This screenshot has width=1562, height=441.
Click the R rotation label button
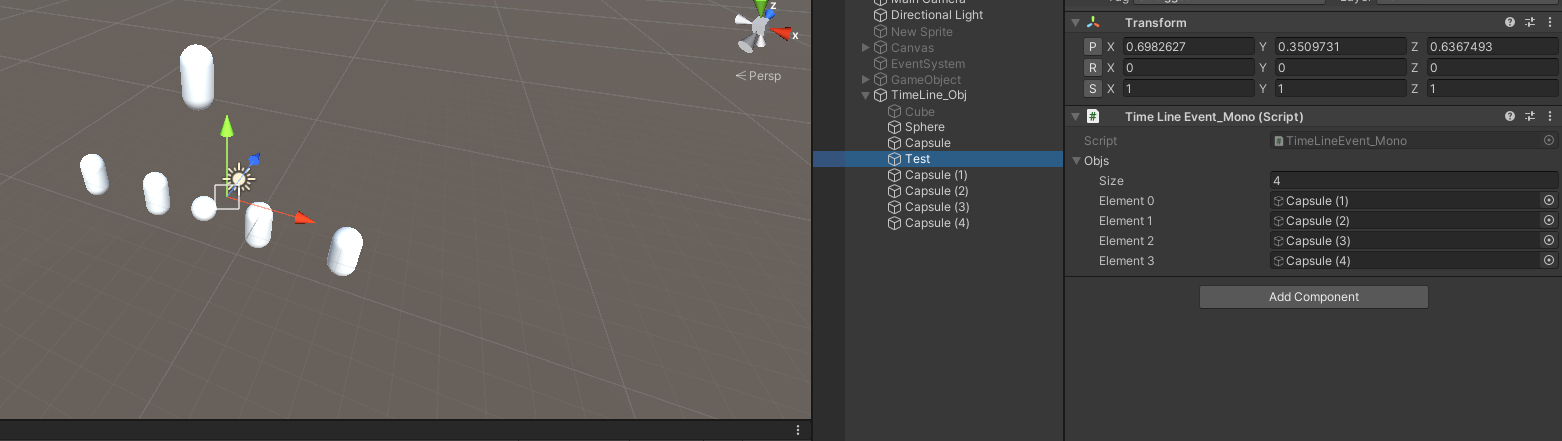pos(1093,68)
